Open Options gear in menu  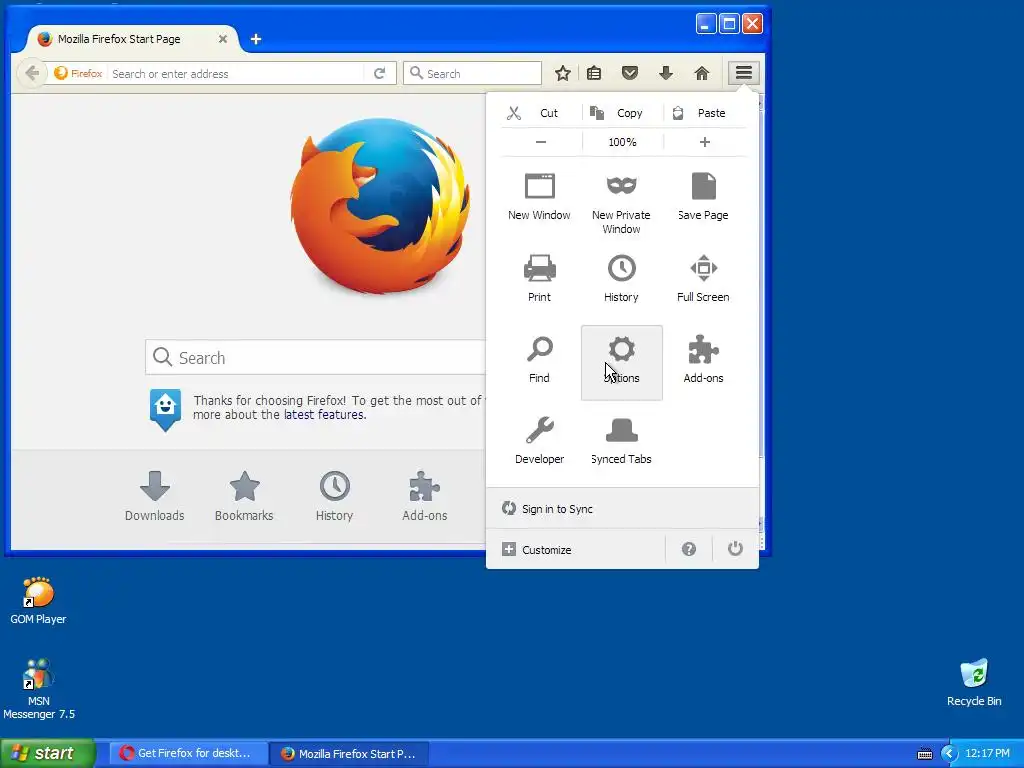[x=622, y=362]
